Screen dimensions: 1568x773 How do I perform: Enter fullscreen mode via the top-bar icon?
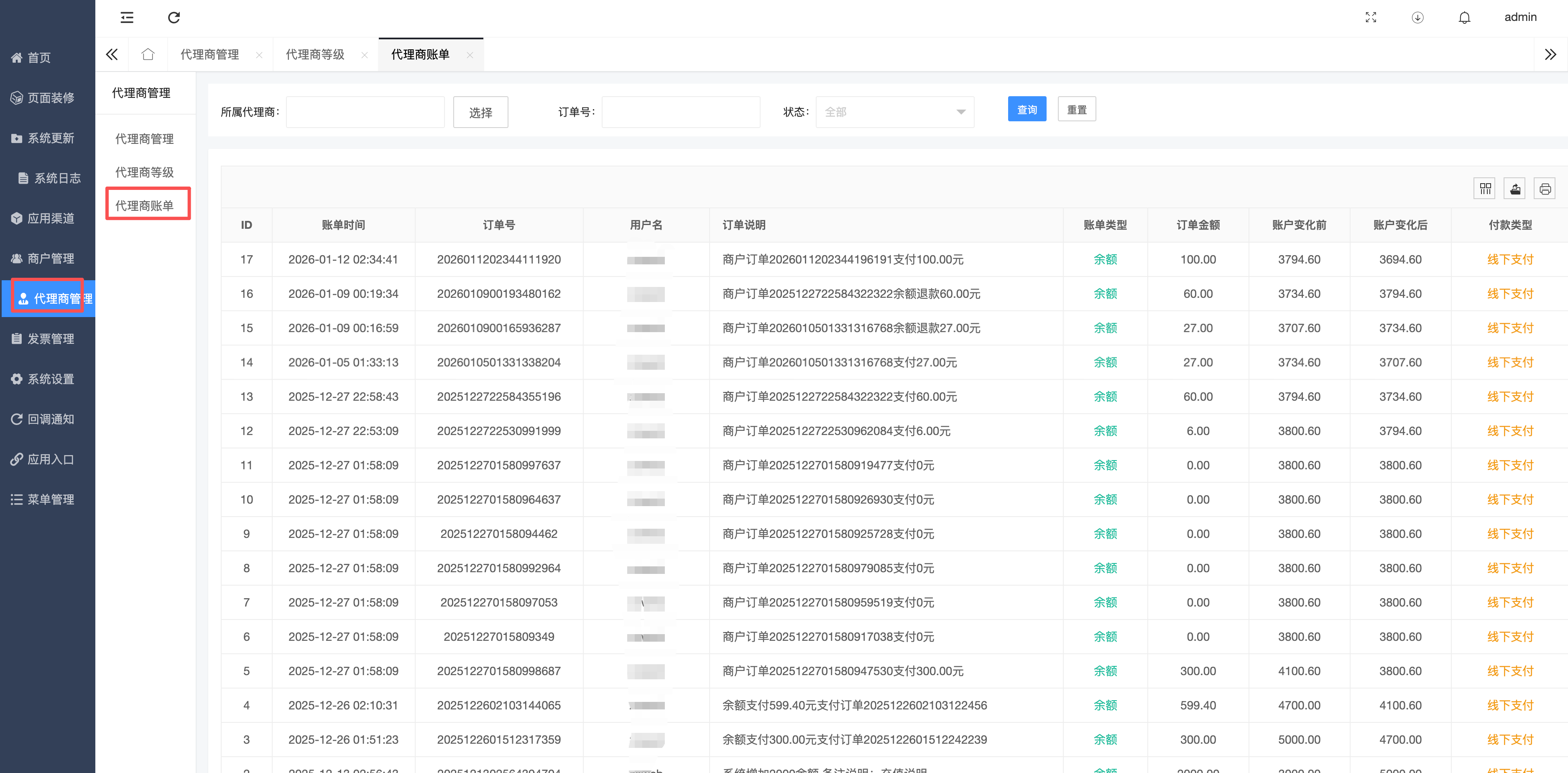(x=1371, y=18)
